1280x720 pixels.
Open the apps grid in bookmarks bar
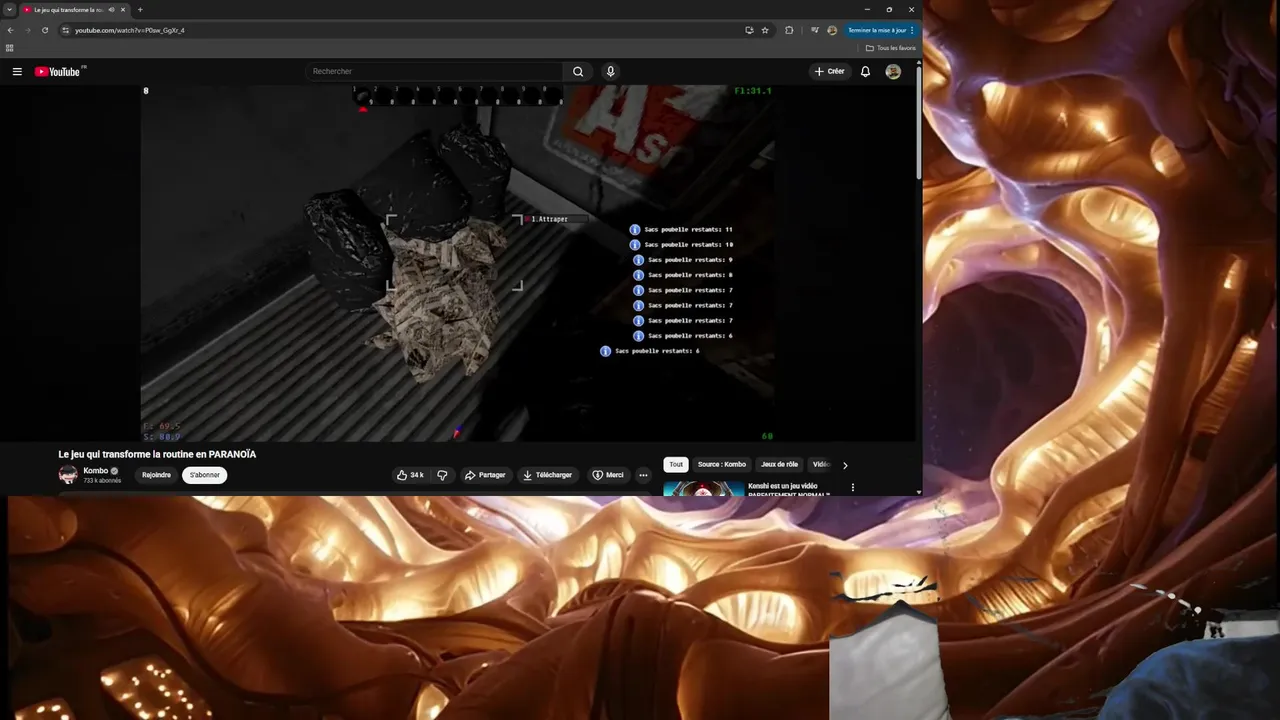click(10, 48)
